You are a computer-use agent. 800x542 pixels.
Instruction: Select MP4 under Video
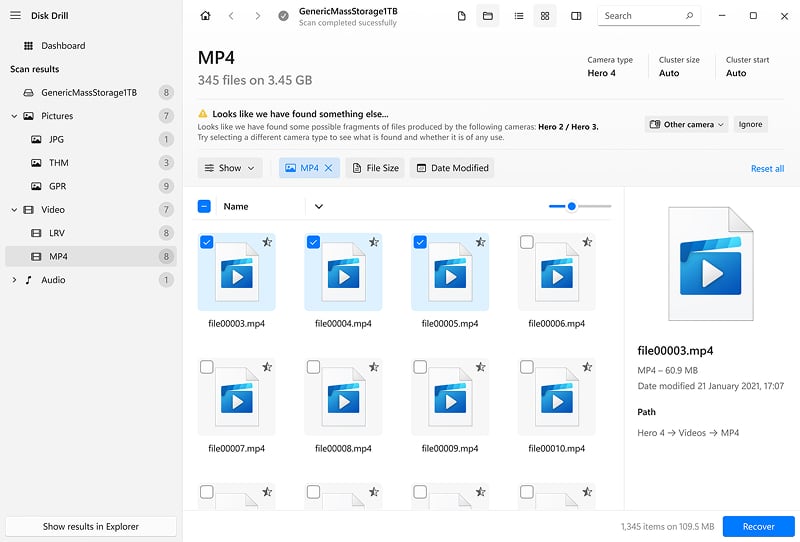coord(91,256)
